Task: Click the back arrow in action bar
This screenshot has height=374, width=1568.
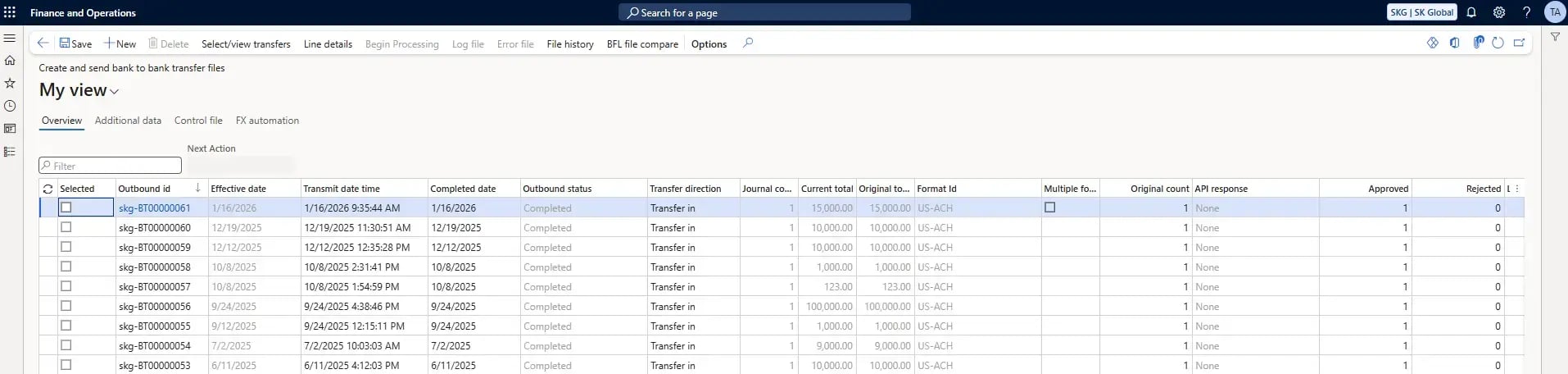Action: (43, 43)
